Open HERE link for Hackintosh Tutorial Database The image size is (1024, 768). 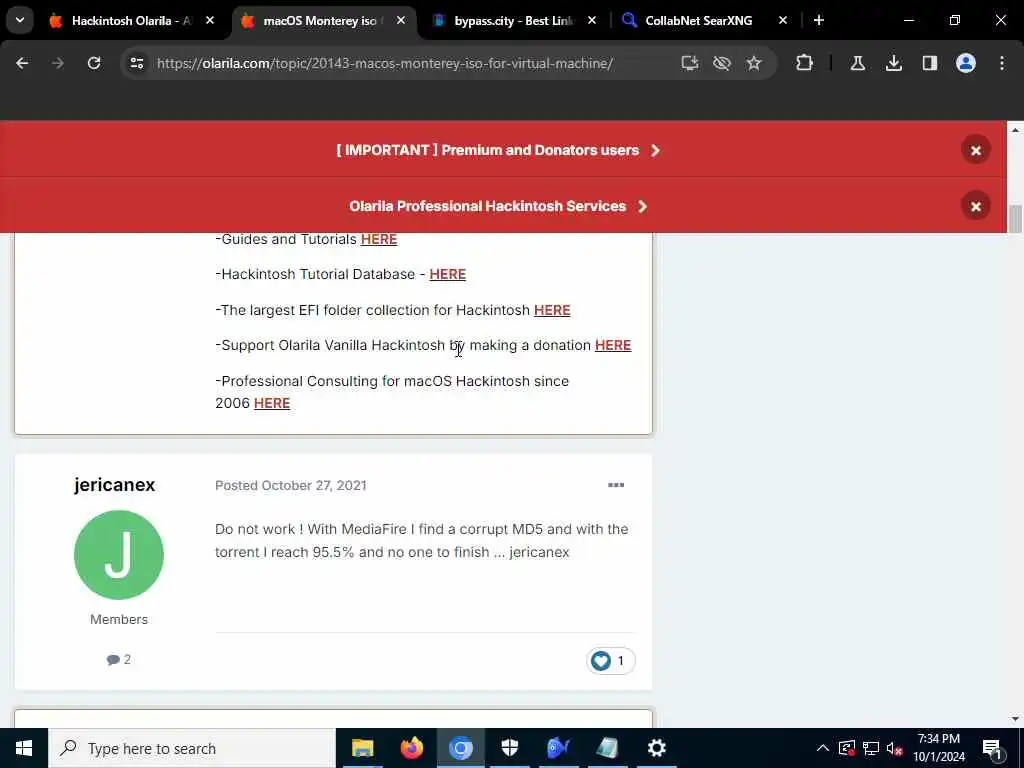point(447,274)
